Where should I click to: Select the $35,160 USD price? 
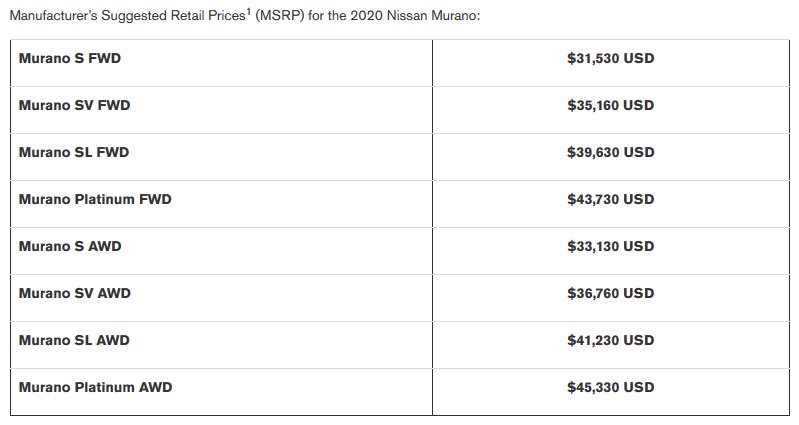click(x=610, y=105)
